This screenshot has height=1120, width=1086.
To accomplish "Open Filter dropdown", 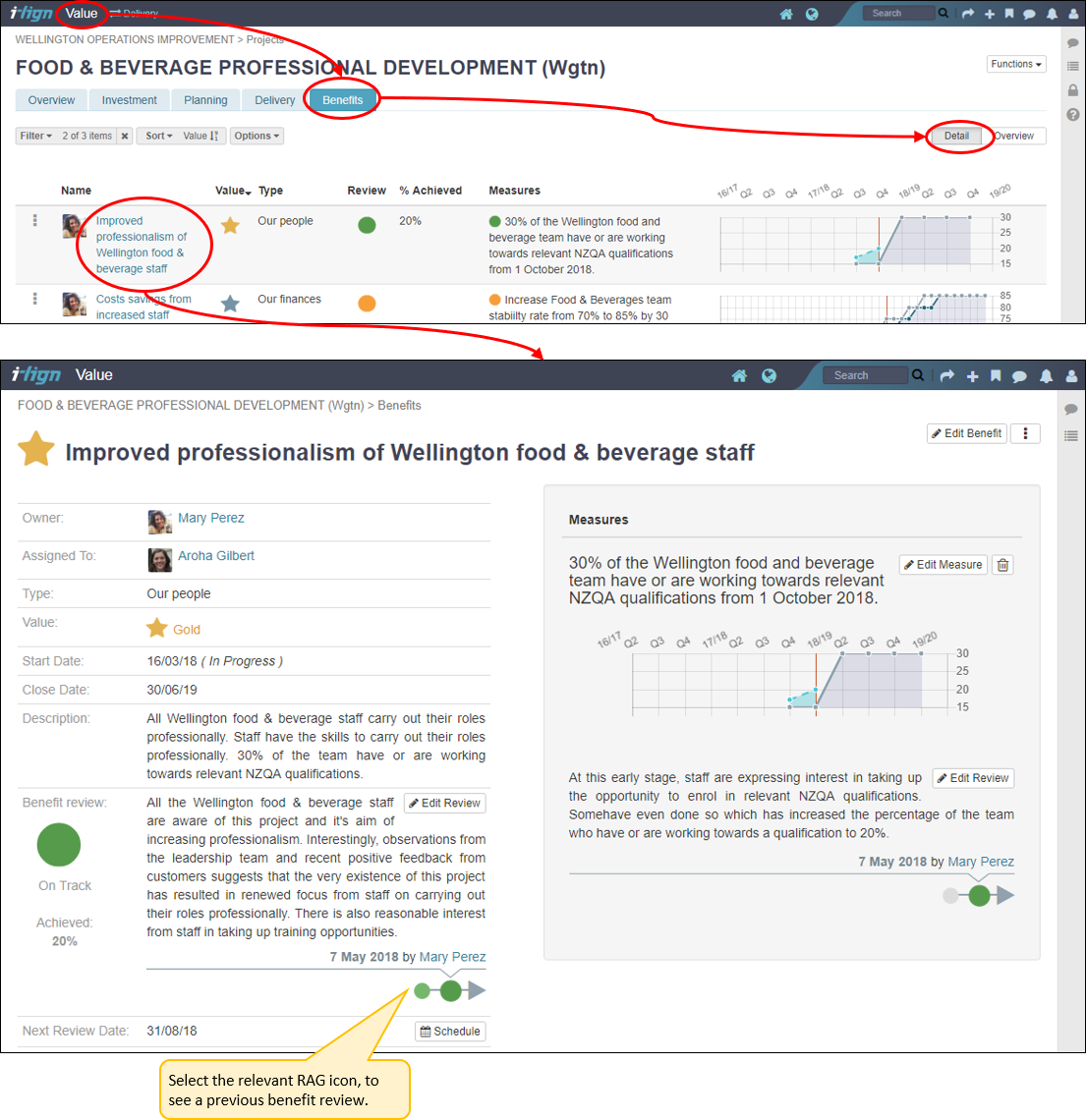I will [x=35, y=136].
